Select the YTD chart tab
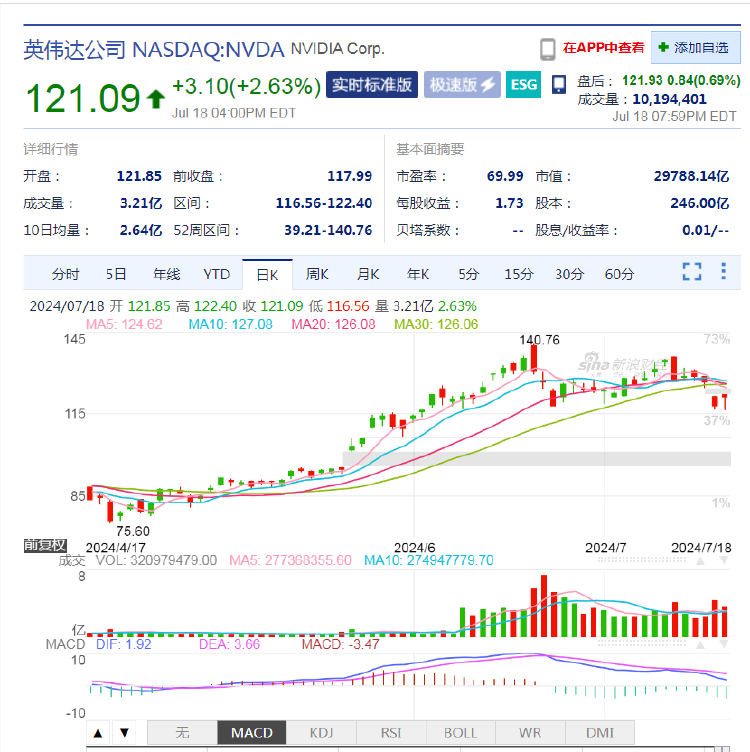The height and width of the screenshot is (752, 750). pyautogui.click(x=217, y=274)
